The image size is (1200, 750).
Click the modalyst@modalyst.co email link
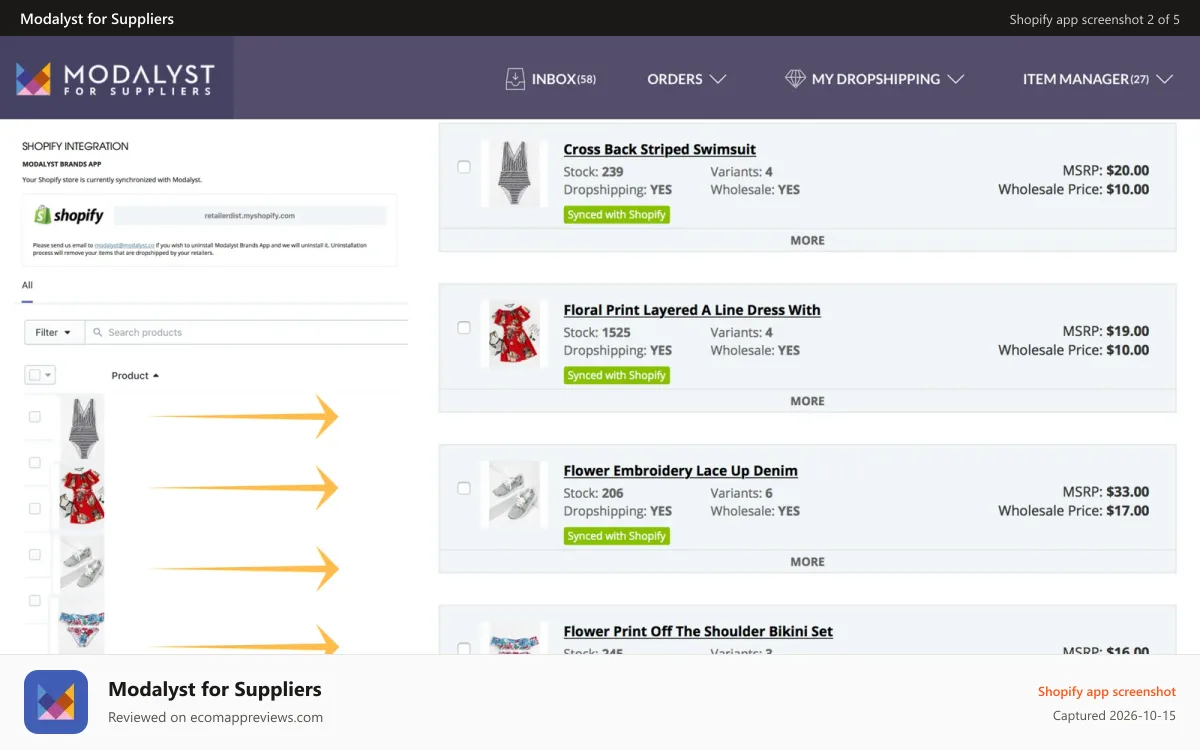coord(124,245)
